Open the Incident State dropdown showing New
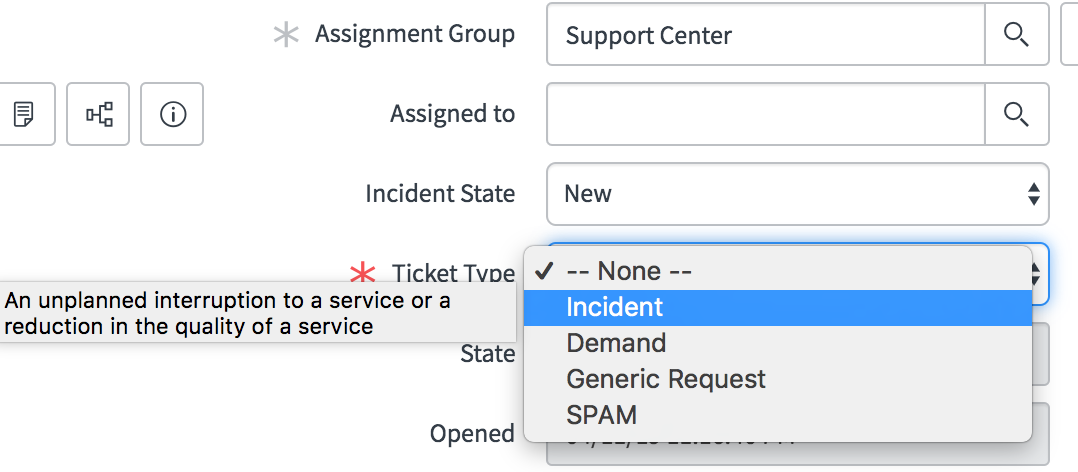Image resolution: width=1078 pixels, height=472 pixels. (798, 194)
